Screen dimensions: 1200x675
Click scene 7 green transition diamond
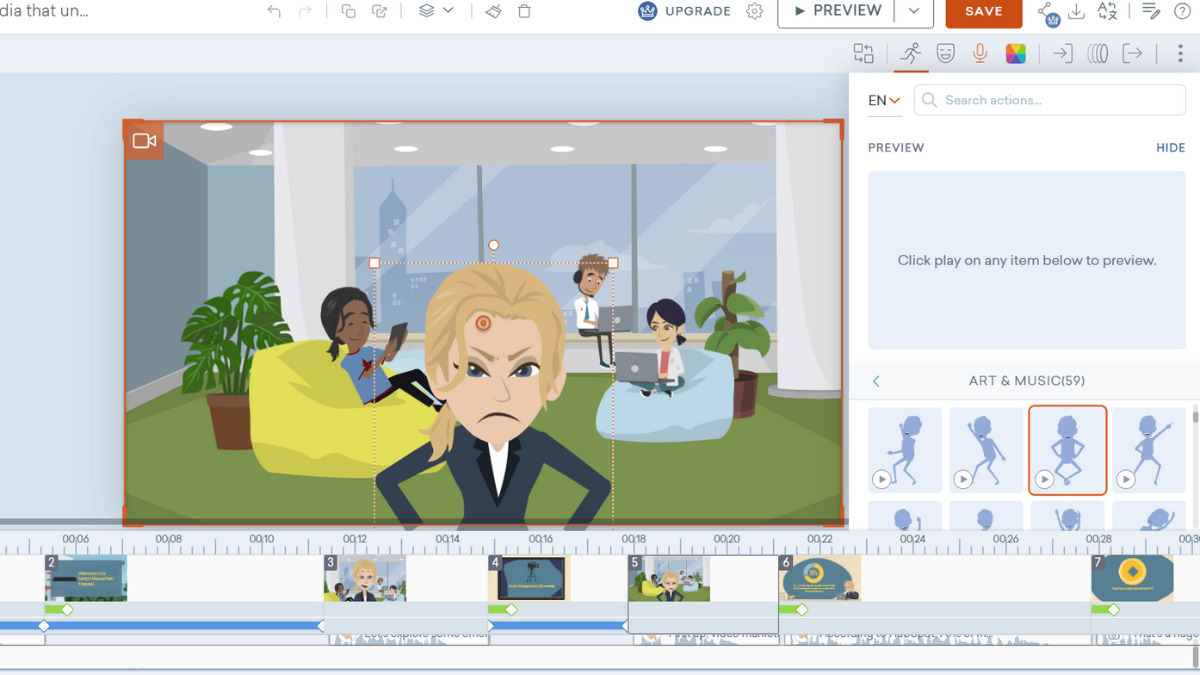click(1113, 610)
